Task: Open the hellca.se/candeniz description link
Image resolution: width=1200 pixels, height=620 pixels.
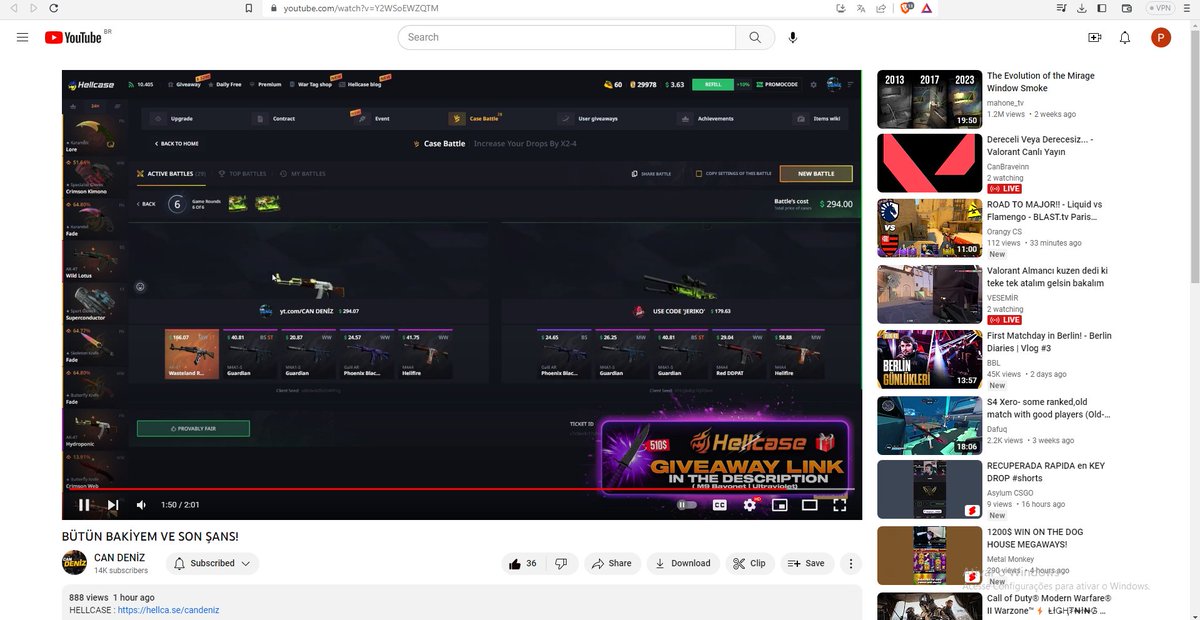Action: tap(168, 609)
